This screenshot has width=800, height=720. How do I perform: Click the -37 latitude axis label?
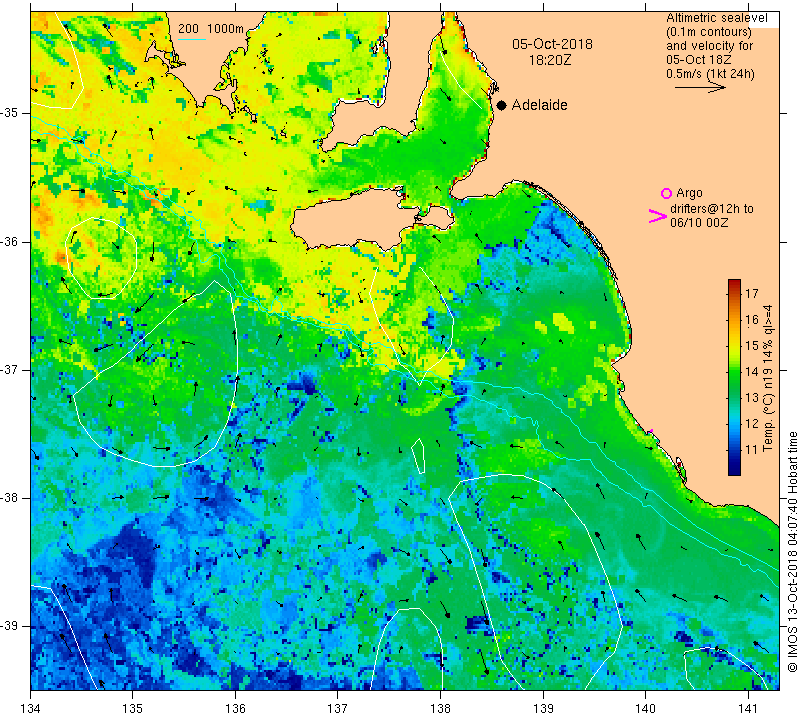9,369
